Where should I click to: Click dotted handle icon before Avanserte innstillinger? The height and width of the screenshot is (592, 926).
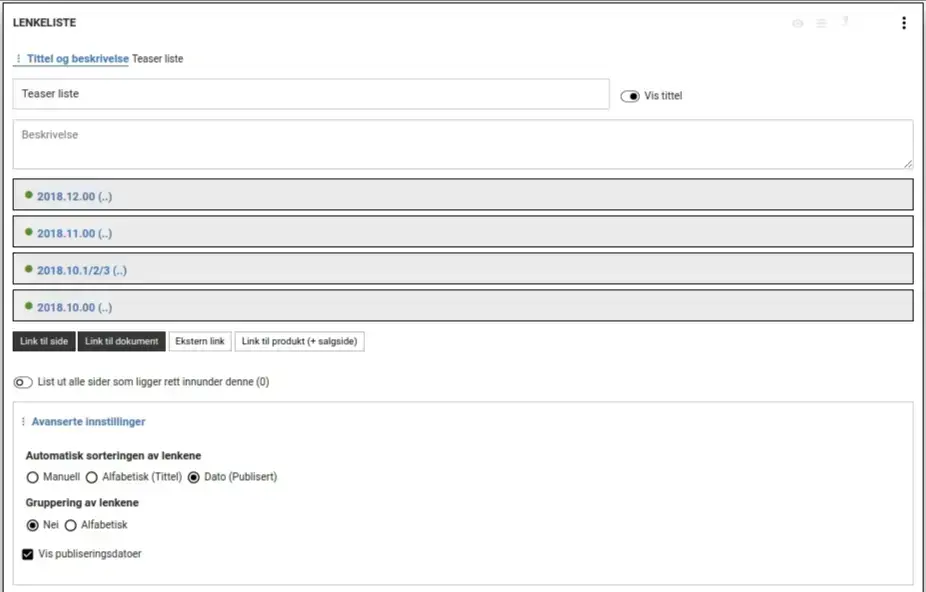23,421
